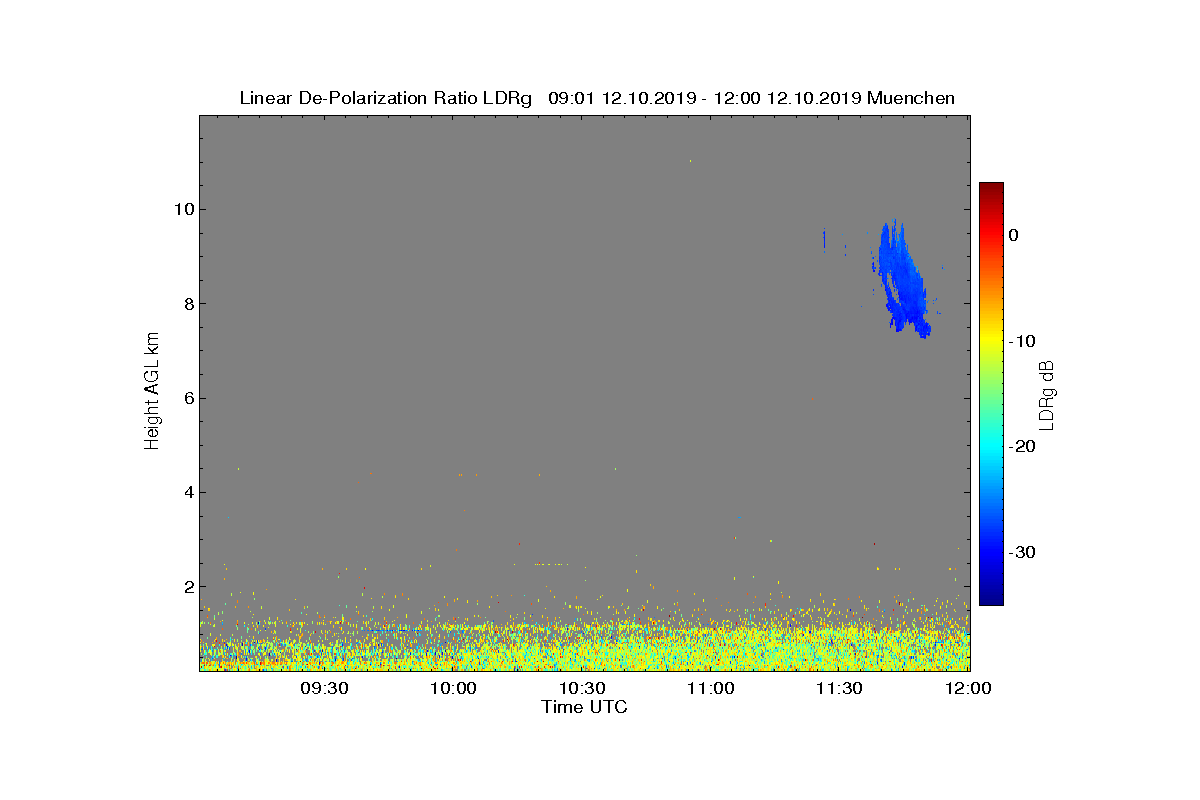Screen dimensions: 1200x800
Task: Click the 10:00 time tick label
Action: pyautogui.click(x=454, y=688)
